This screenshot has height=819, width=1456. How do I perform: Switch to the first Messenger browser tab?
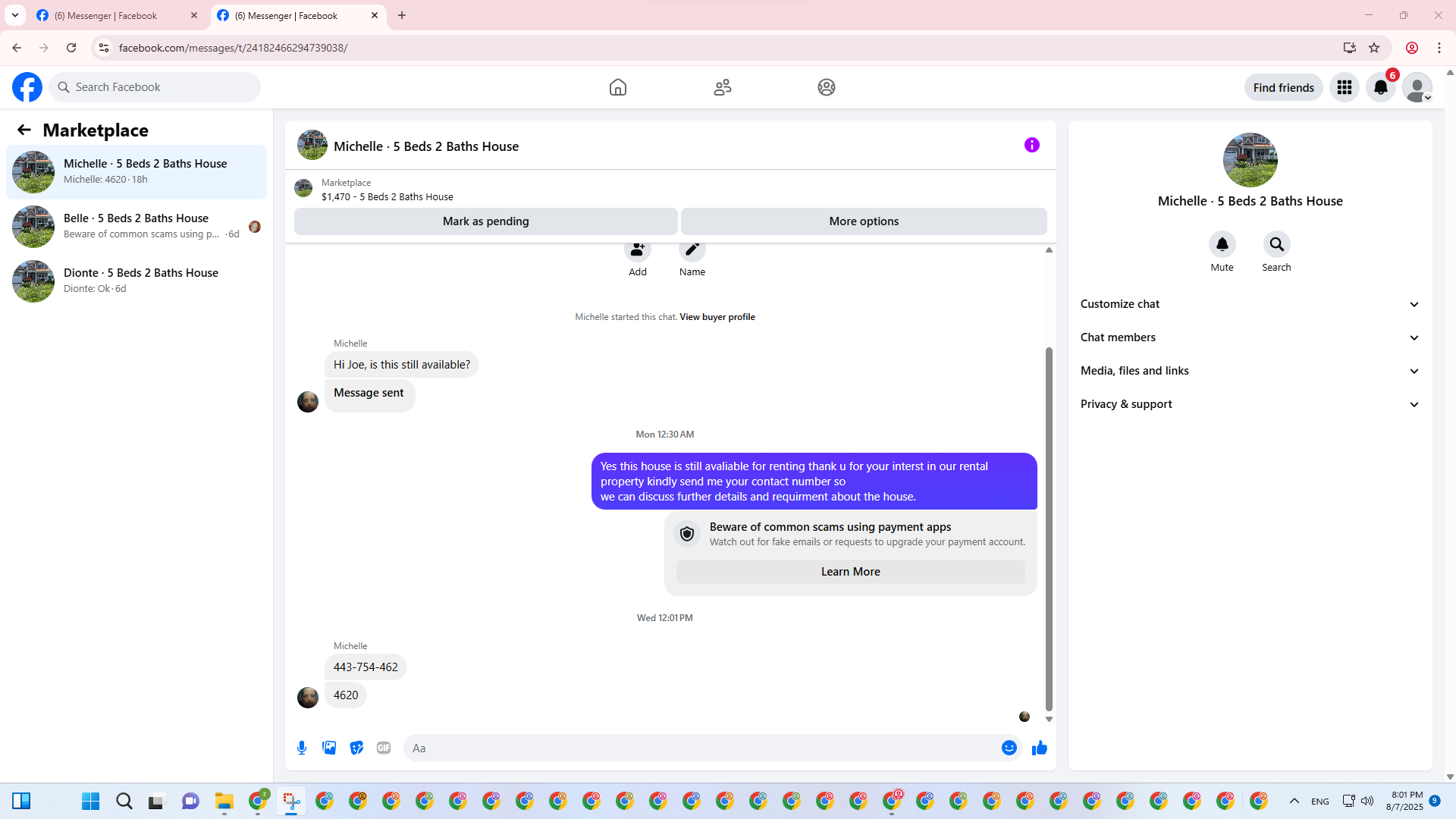pos(116,15)
